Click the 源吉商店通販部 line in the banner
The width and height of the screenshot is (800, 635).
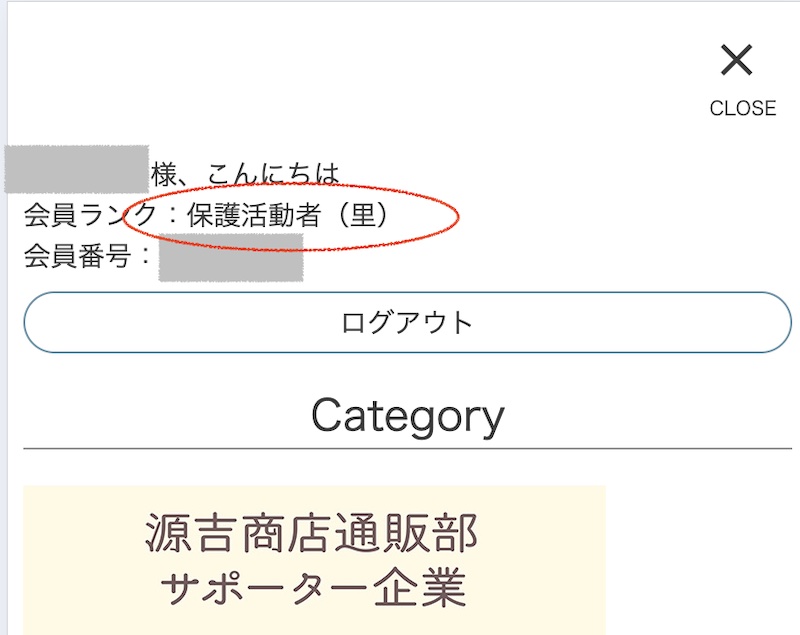click(x=312, y=535)
